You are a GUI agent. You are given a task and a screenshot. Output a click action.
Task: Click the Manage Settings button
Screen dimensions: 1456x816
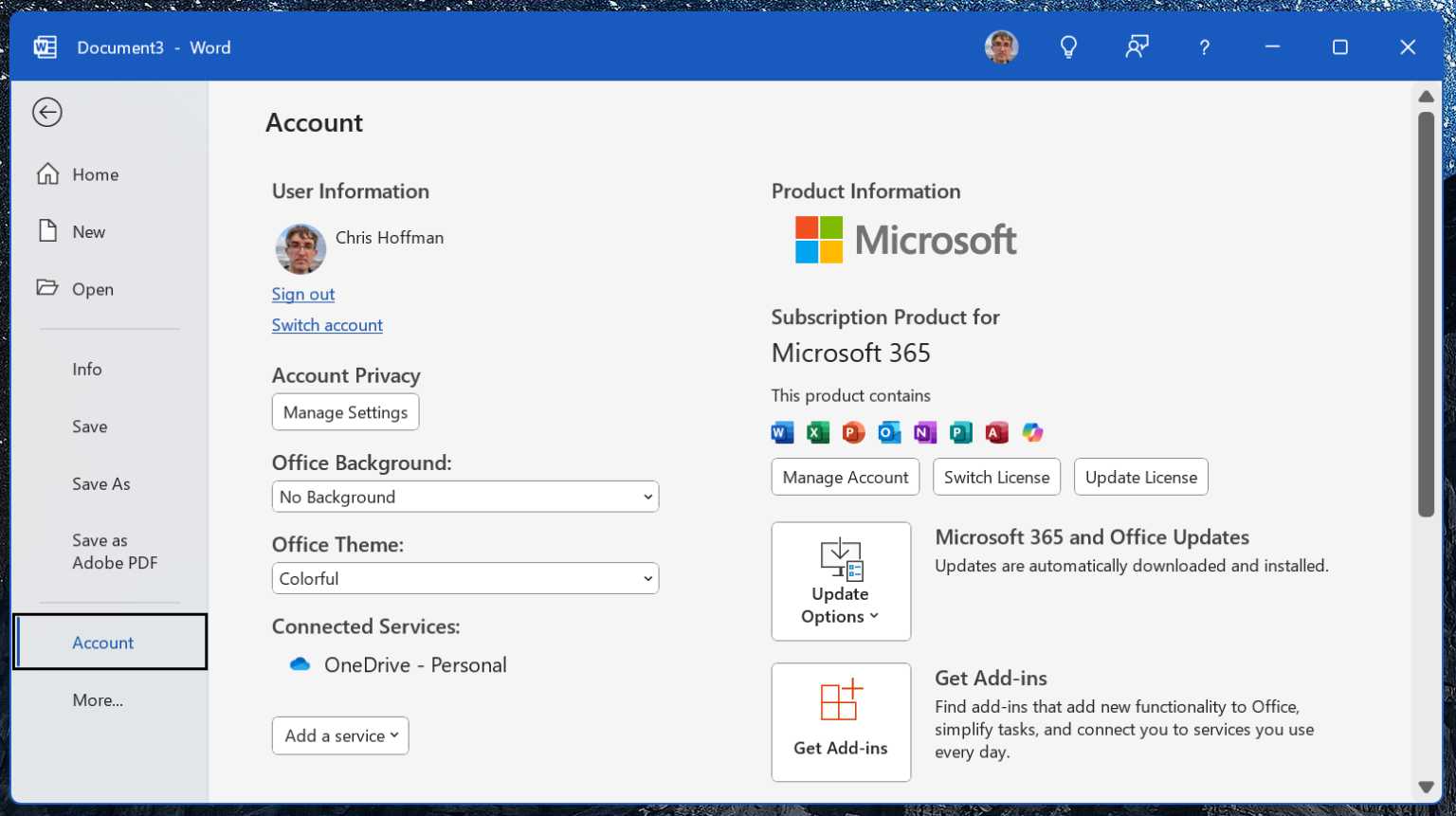345,411
